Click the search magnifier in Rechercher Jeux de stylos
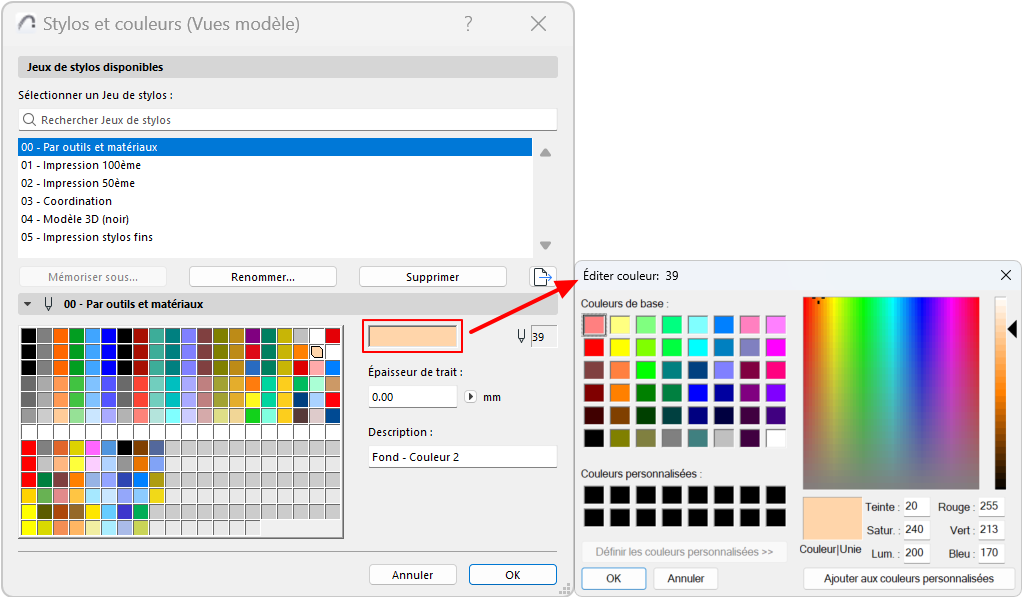 pyautogui.click(x=31, y=119)
